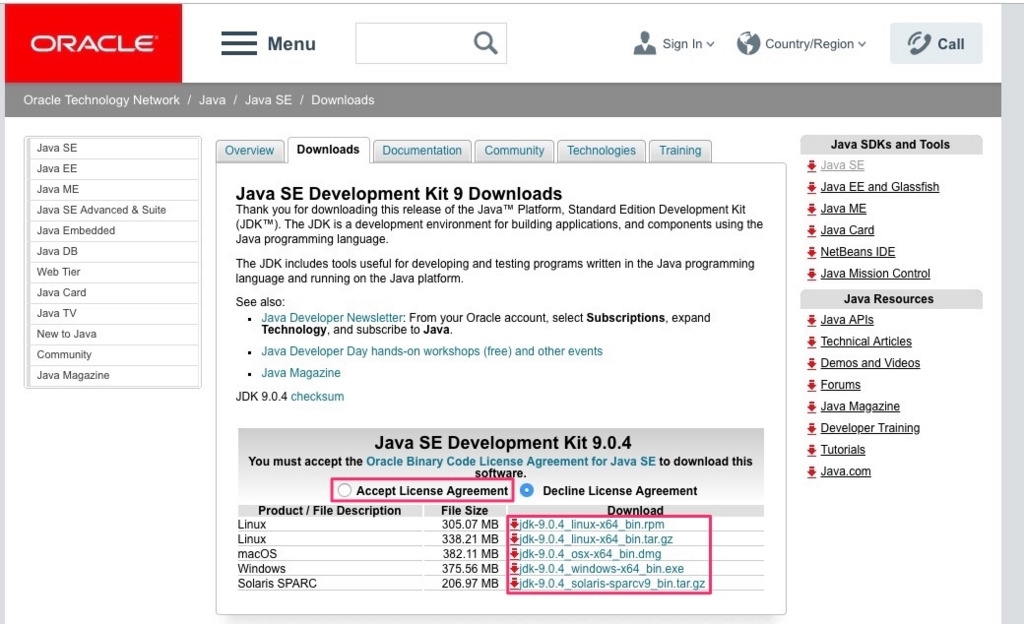This screenshot has width=1024, height=624.
Task: Click the magnifying glass search icon
Action: [485, 43]
